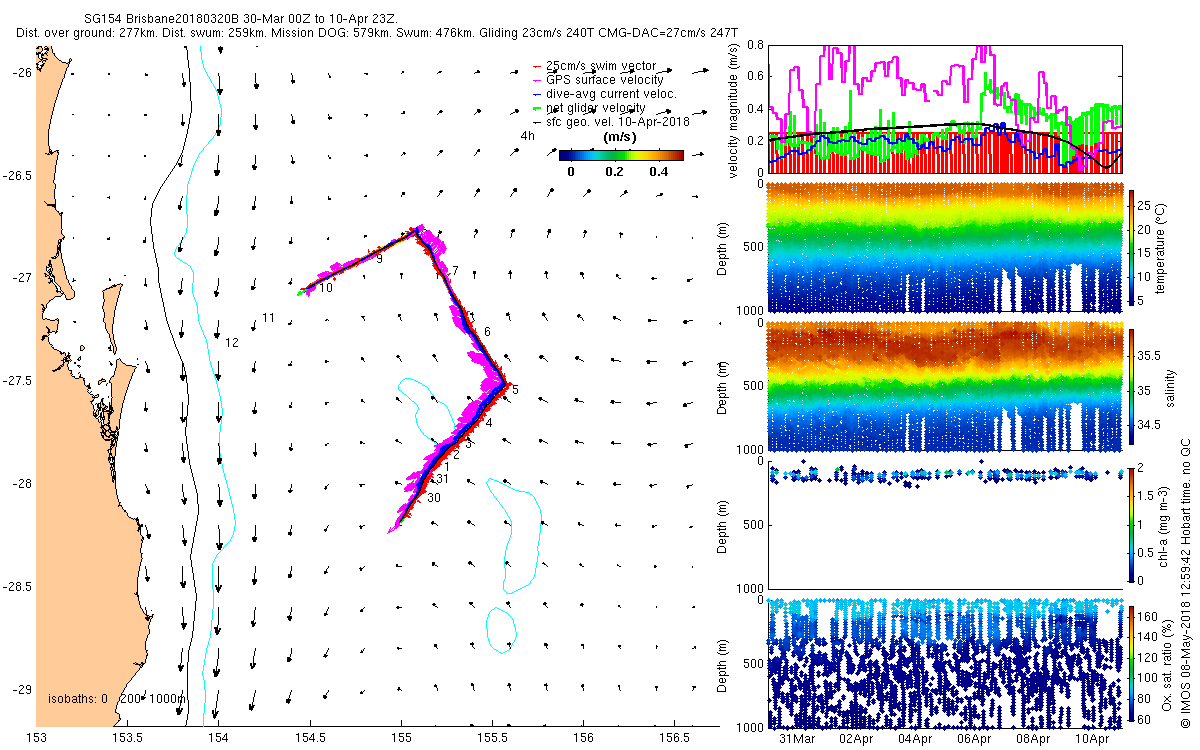Click day marker "9" on glider track
This screenshot has width=1200, height=750.
[x=380, y=259]
